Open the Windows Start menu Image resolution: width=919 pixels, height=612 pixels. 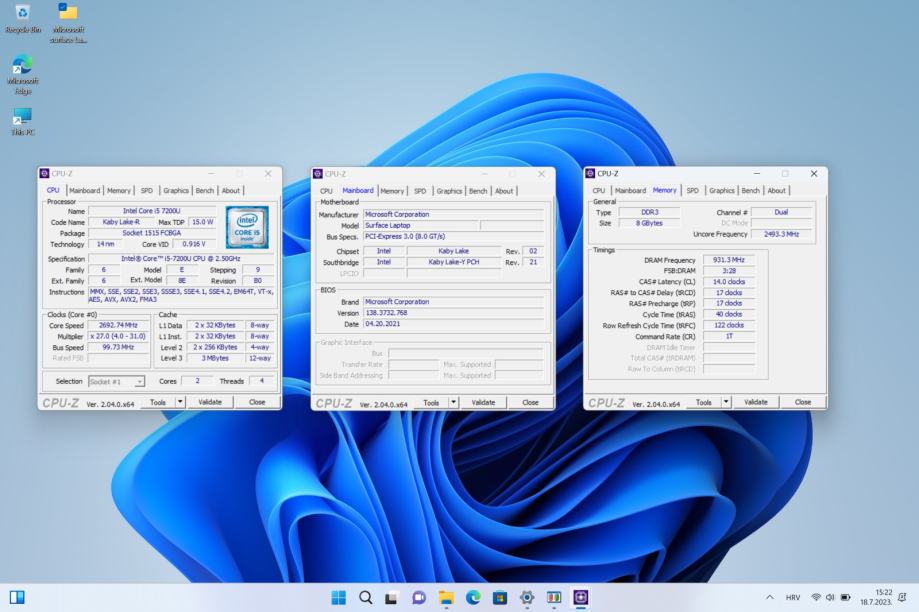(338, 597)
